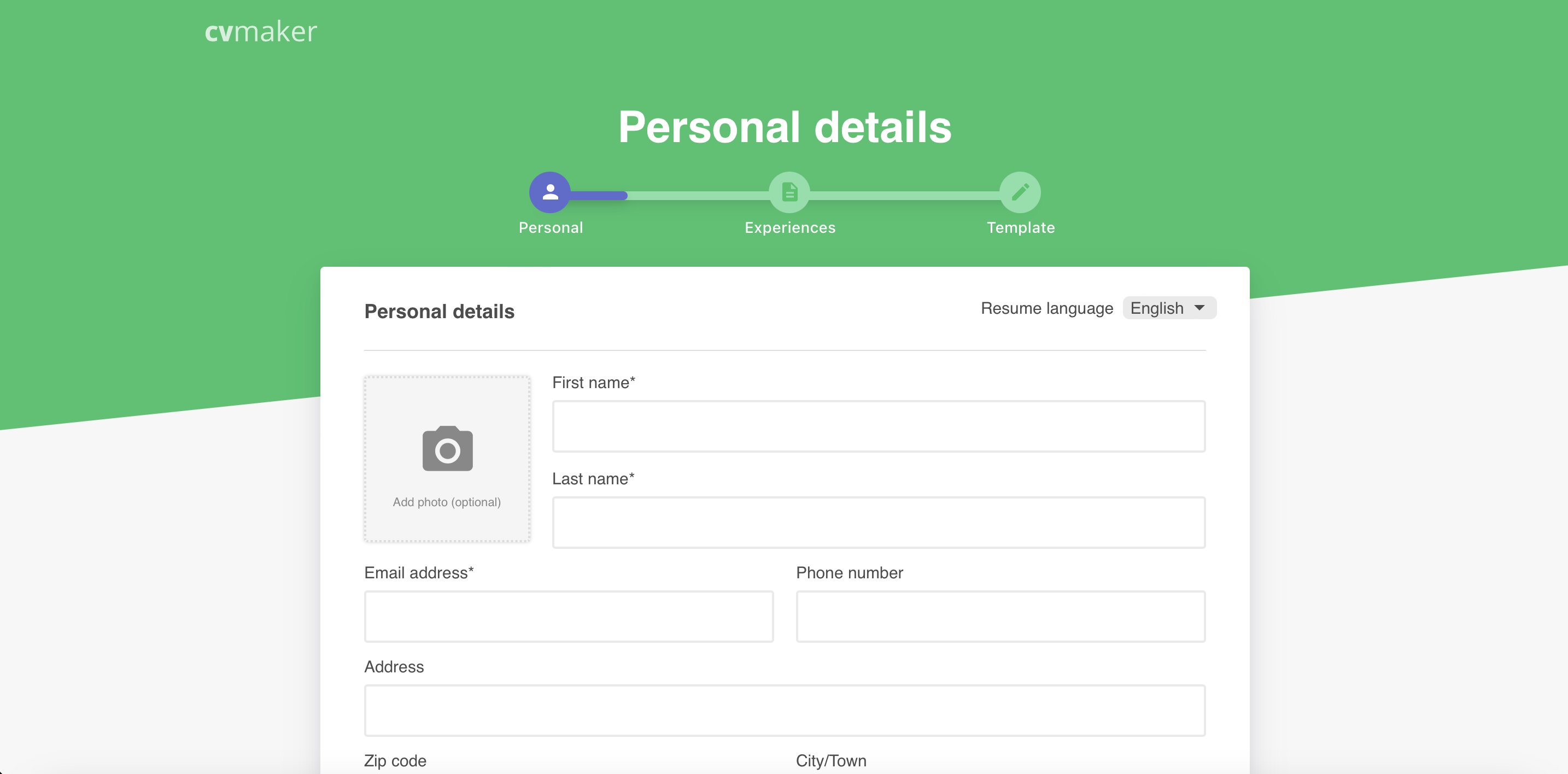Click the Template pencil icon

tap(1020, 193)
